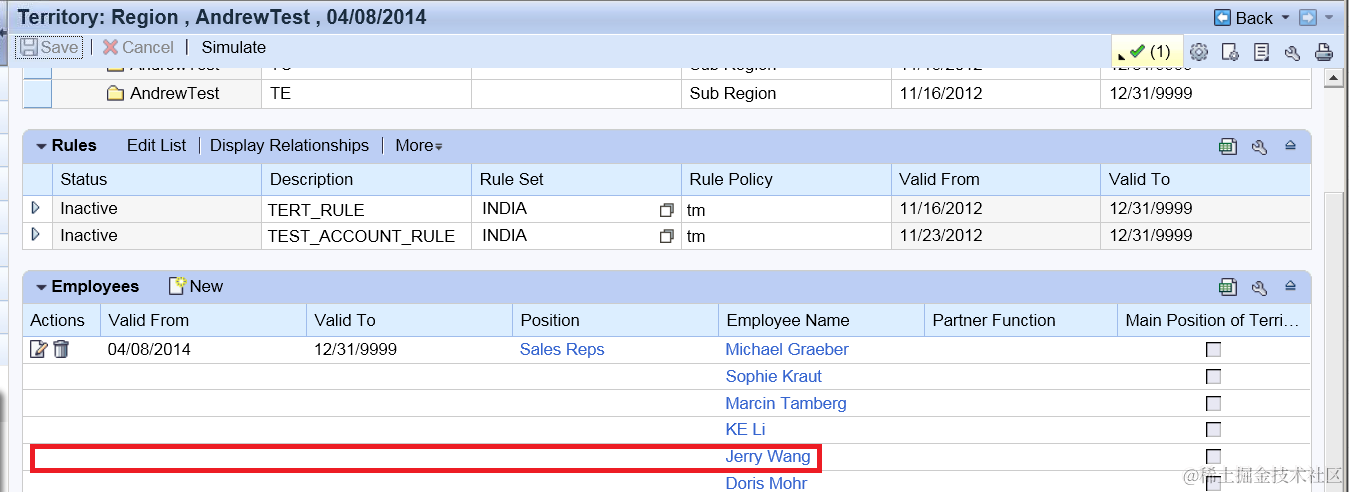Click the printer icon

coord(1323,52)
